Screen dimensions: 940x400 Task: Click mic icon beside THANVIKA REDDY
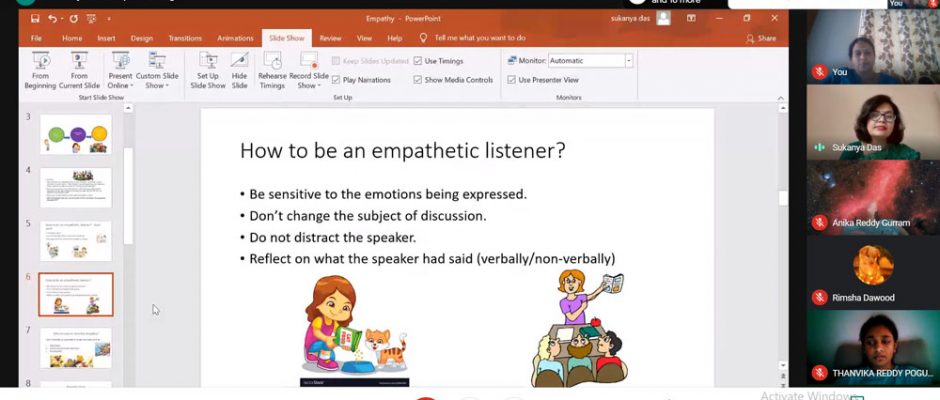point(819,373)
